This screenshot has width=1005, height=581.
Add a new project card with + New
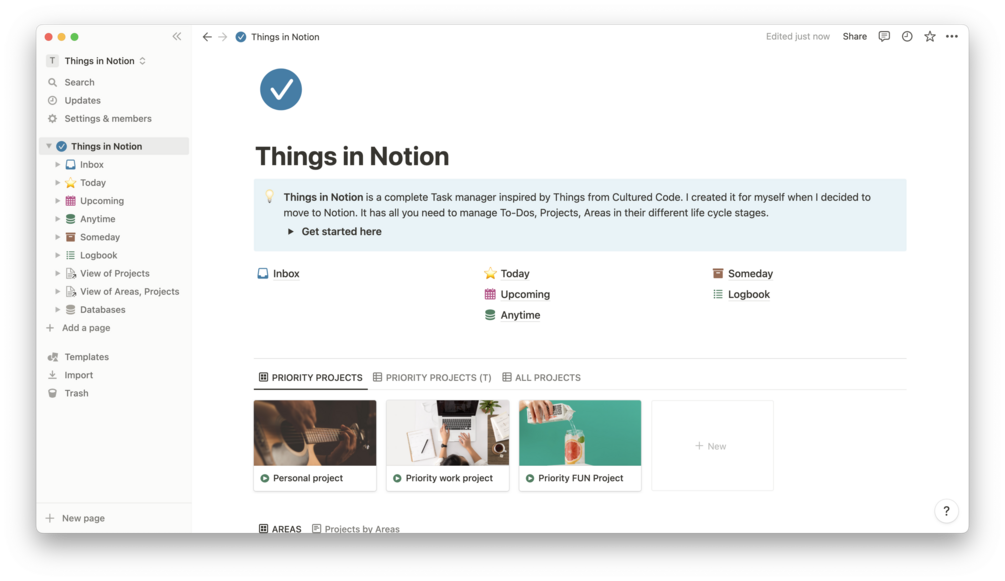[x=712, y=446]
